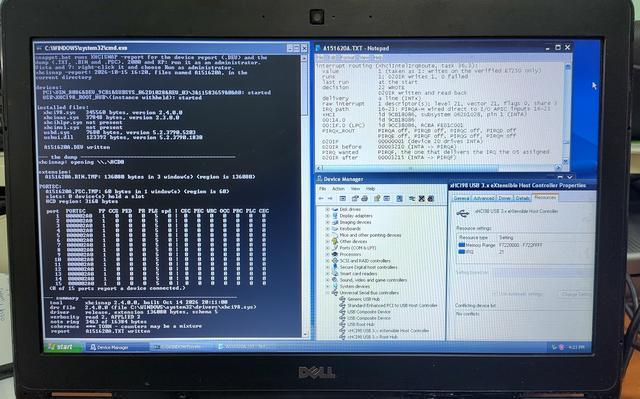Select the Other devices category

[353, 242]
